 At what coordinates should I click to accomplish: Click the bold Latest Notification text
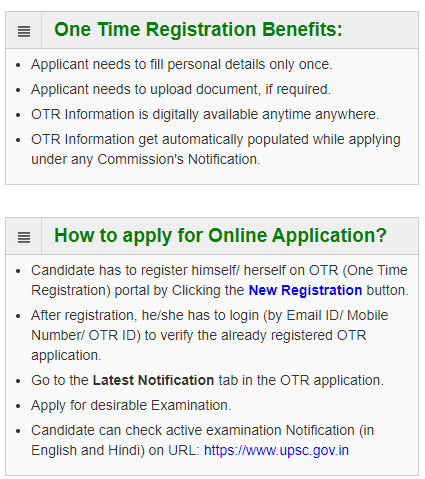click(153, 380)
